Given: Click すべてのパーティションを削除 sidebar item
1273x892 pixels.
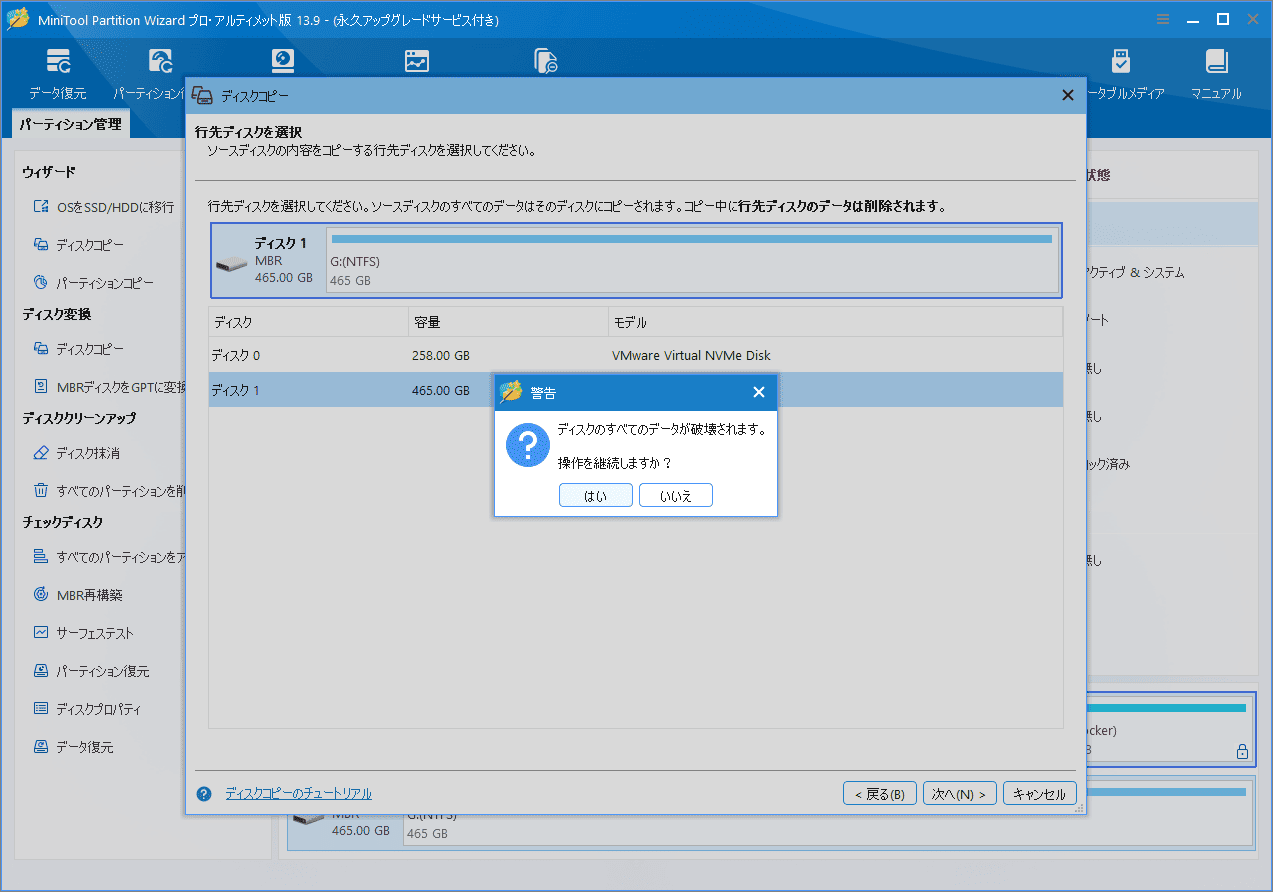Looking at the screenshot, I should [x=121, y=491].
